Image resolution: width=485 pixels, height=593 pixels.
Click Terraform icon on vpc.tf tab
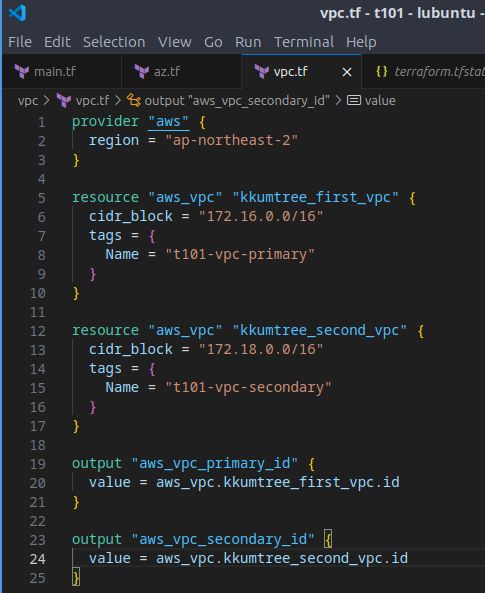261,71
